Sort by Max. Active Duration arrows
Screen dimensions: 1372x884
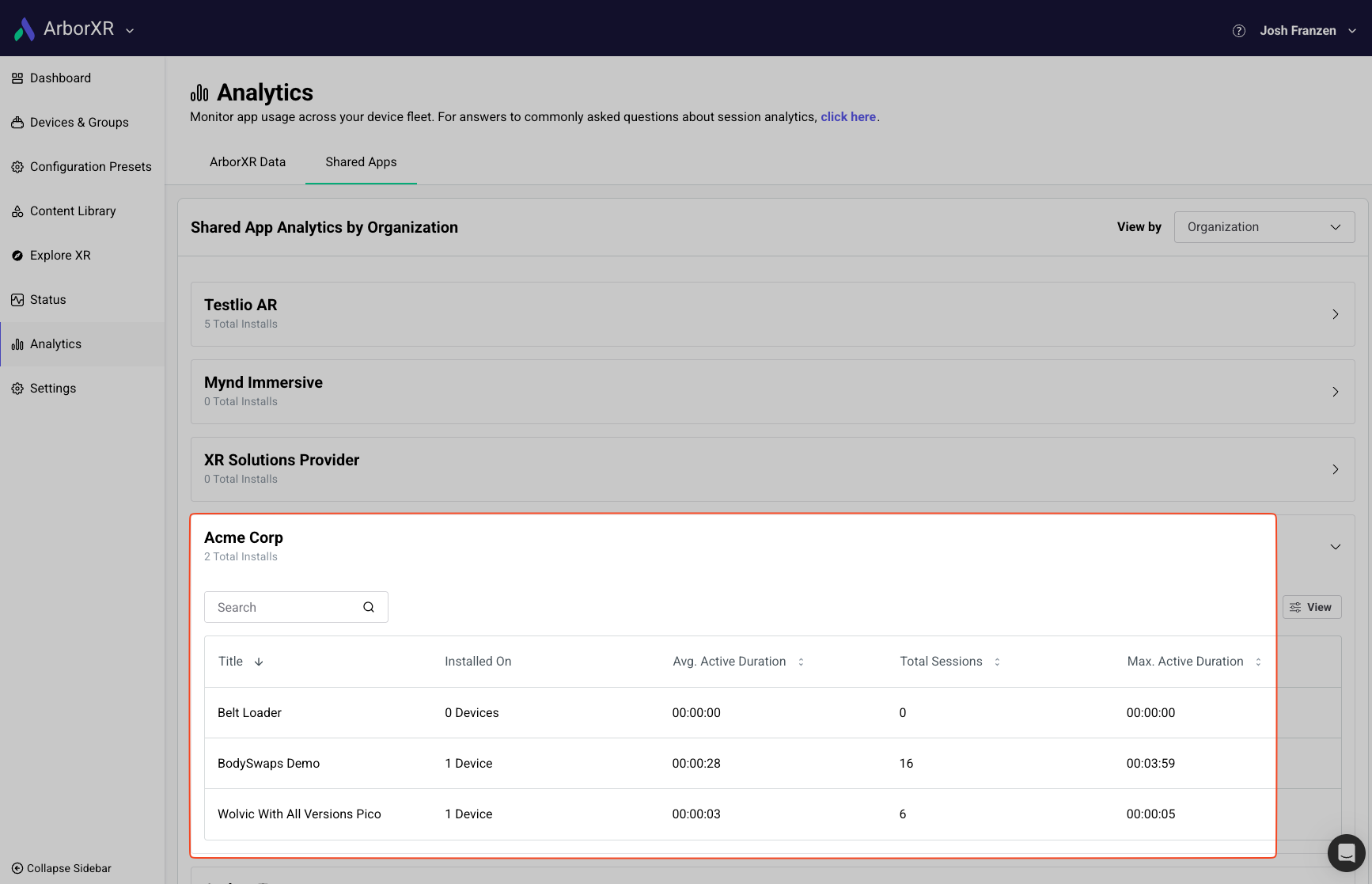(1258, 662)
